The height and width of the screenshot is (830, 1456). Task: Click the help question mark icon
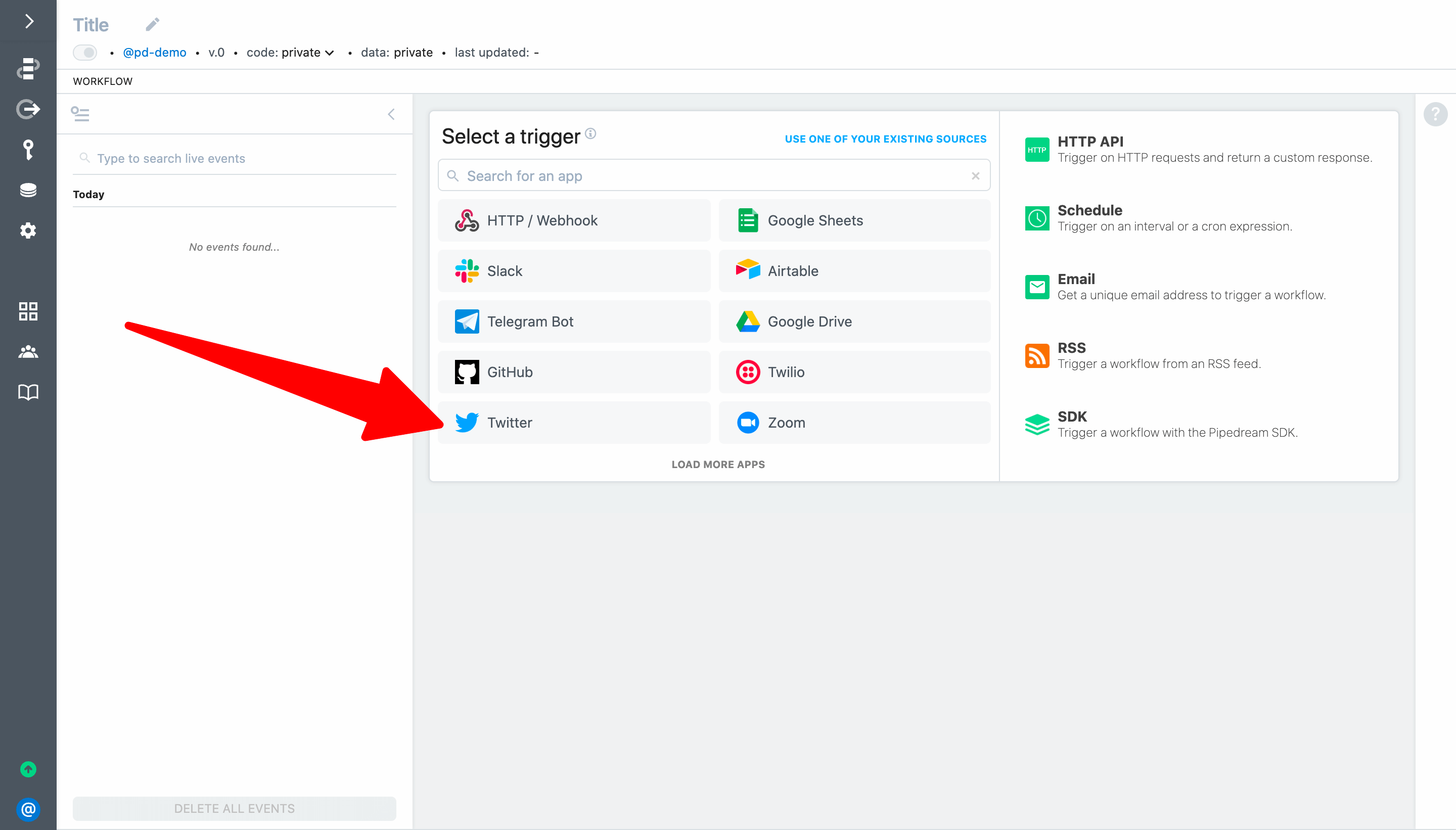(x=1435, y=114)
